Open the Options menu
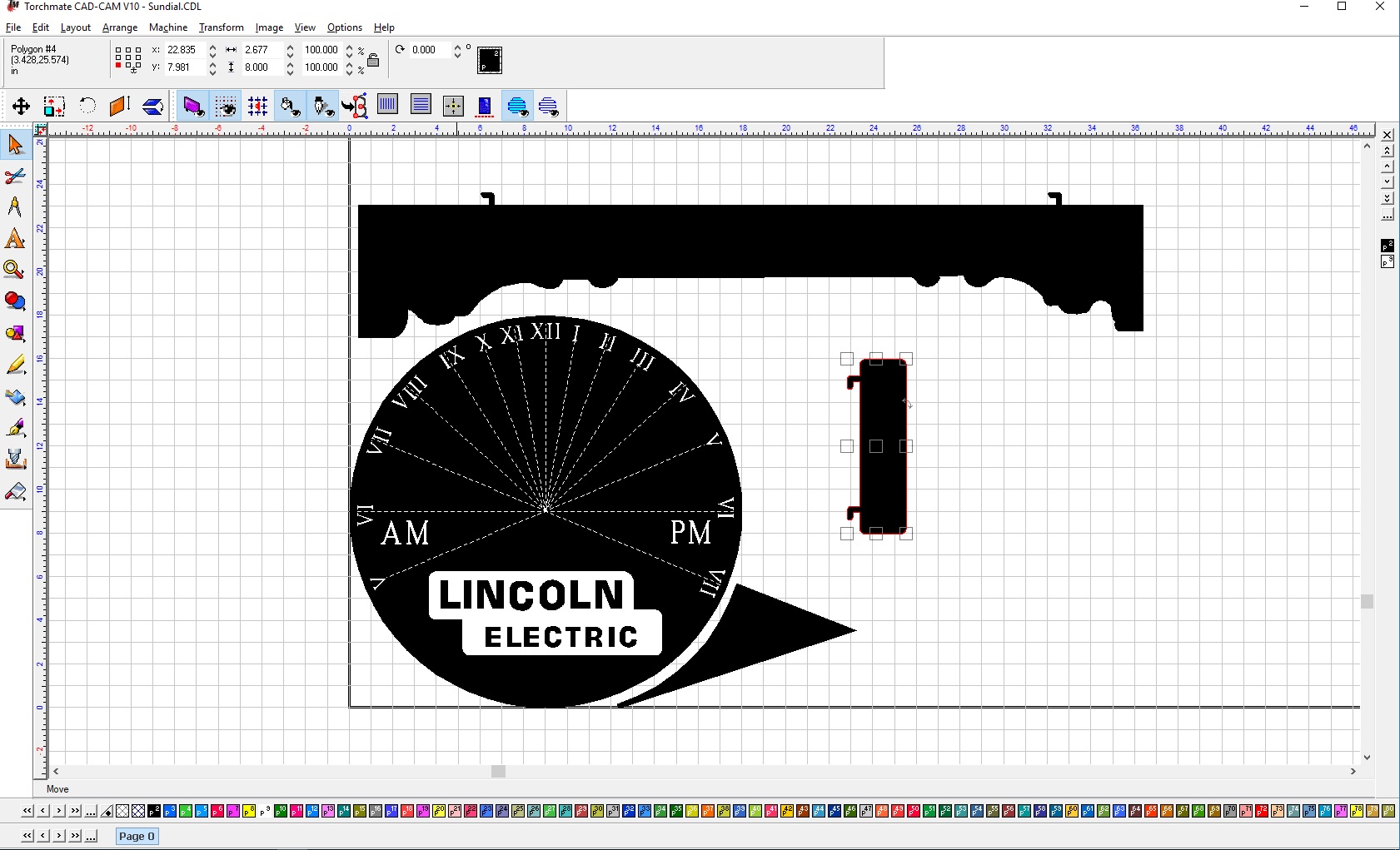Image resolution: width=1400 pixels, height=850 pixels. coord(345,27)
